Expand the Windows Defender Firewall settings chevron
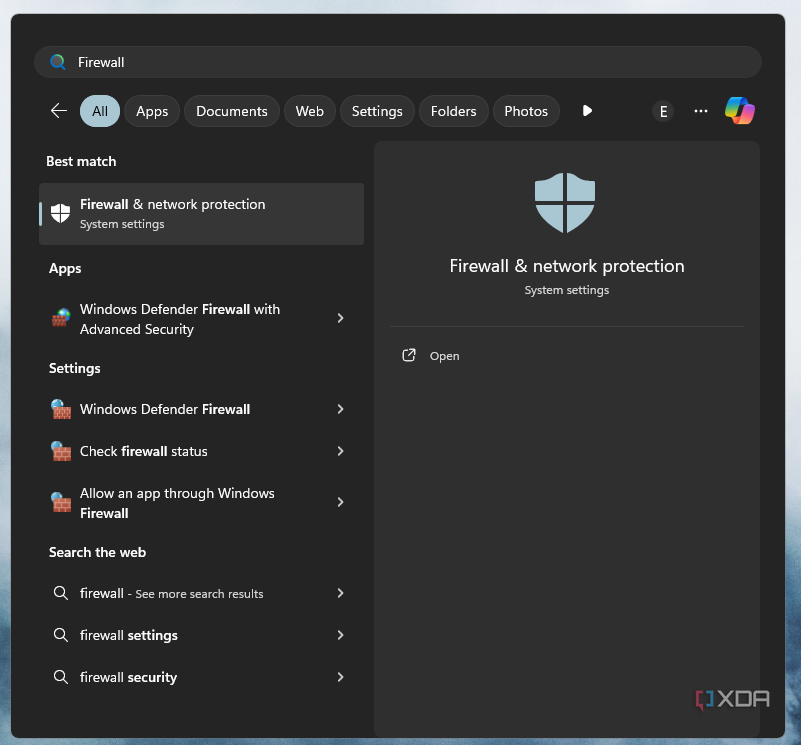Image resolution: width=801 pixels, height=745 pixels. [340, 409]
